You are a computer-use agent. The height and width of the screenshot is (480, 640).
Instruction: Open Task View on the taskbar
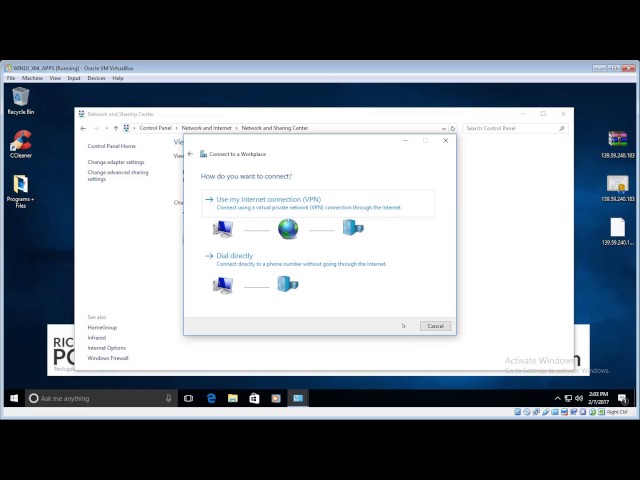(x=188, y=398)
